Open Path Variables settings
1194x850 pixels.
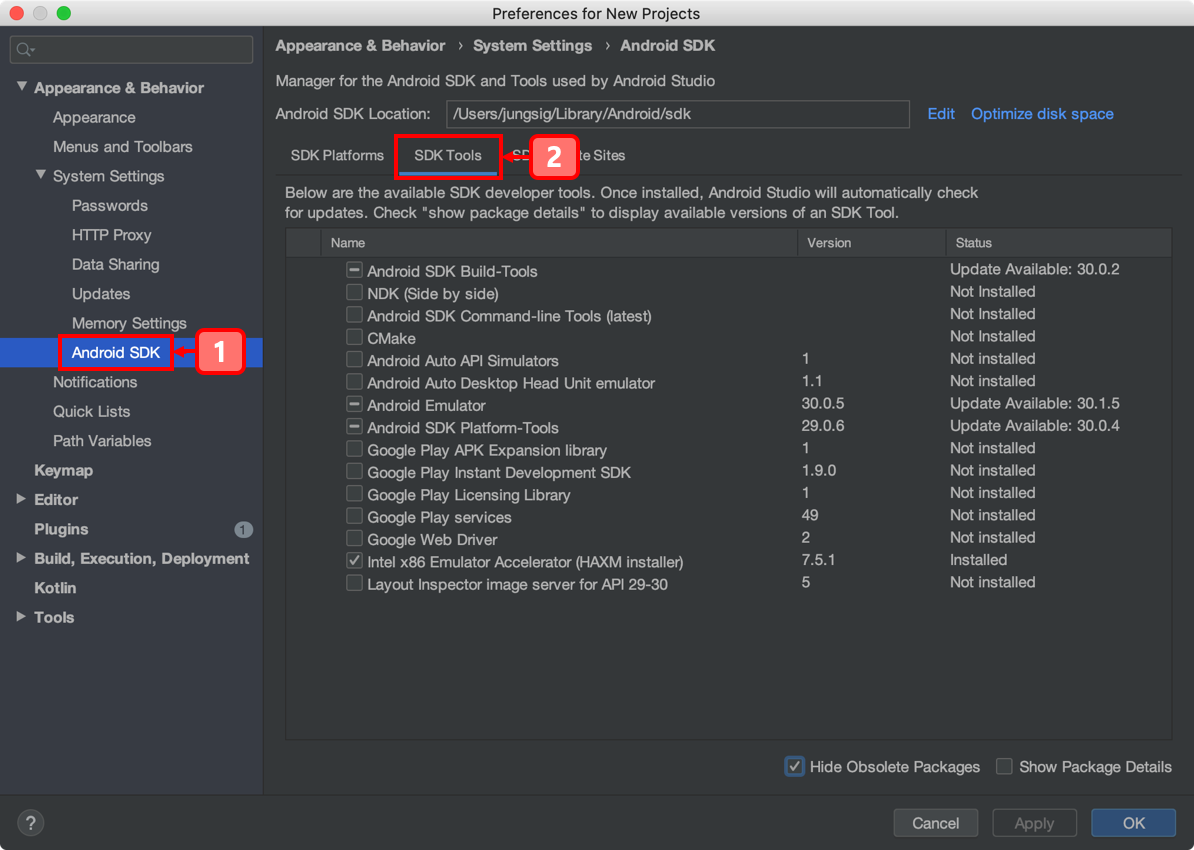click(x=102, y=441)
